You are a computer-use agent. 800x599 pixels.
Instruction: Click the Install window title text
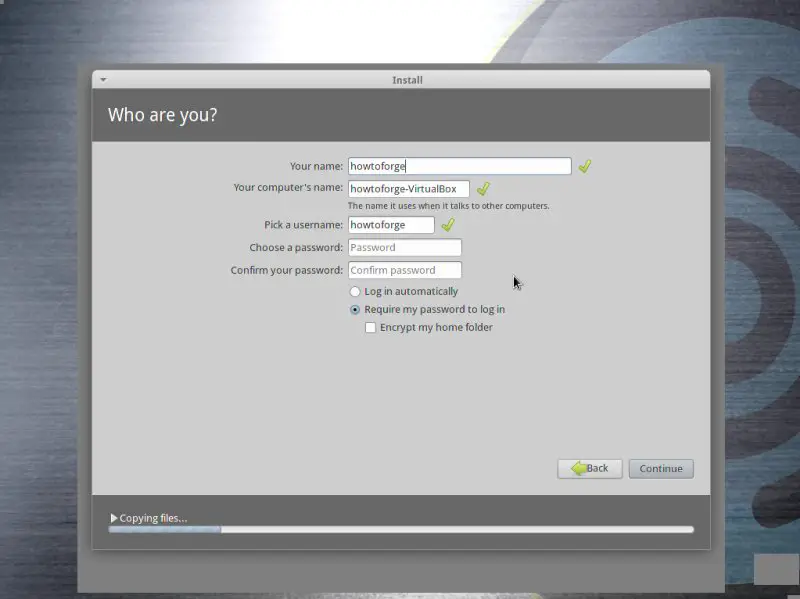(x=407, y=80)
